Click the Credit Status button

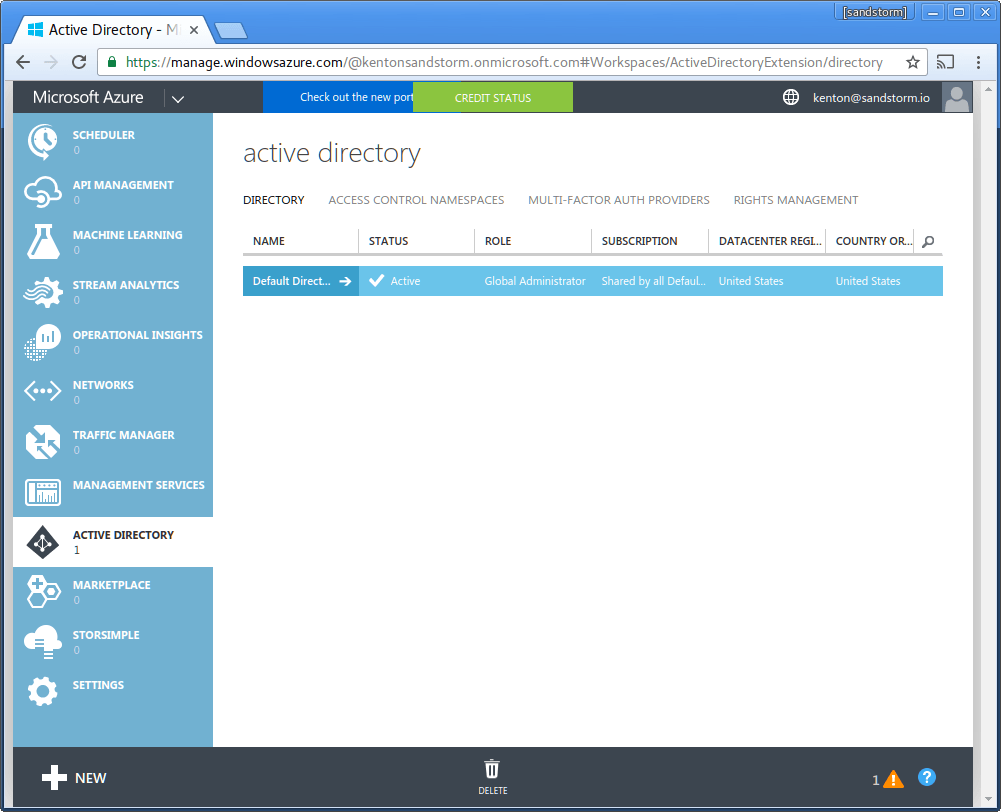pyautogui.click(x=493, y=98)
